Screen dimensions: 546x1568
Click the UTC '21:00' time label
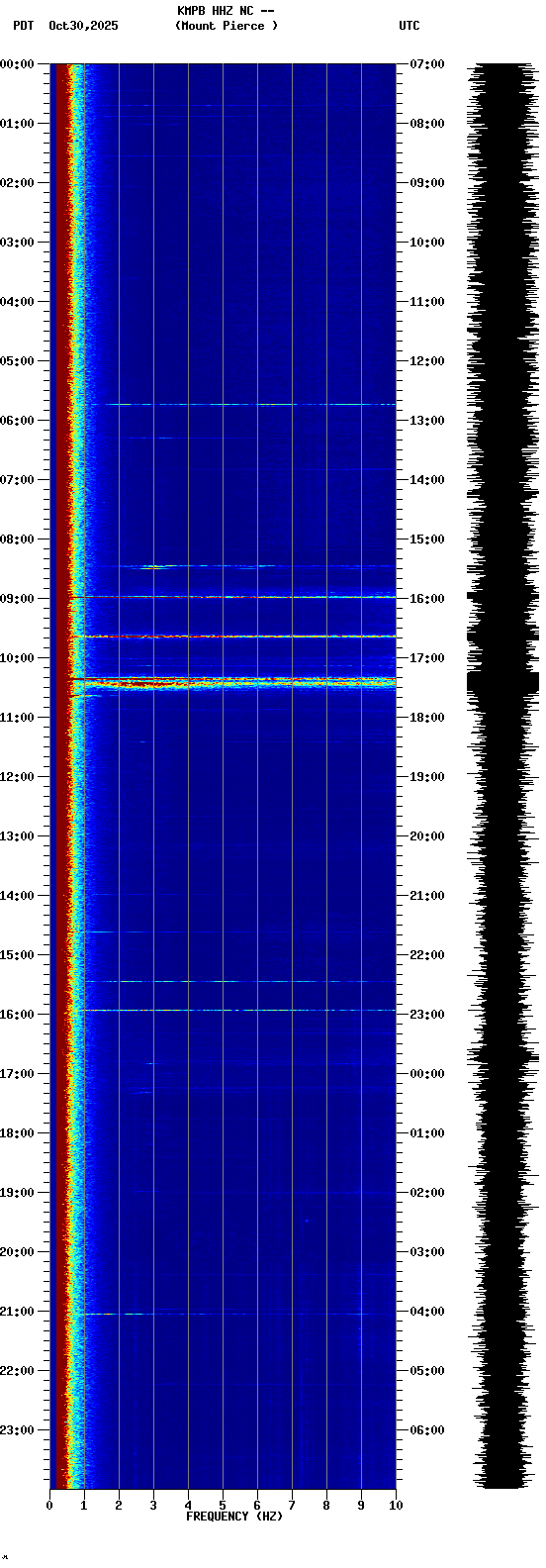[x=427, y=896]
